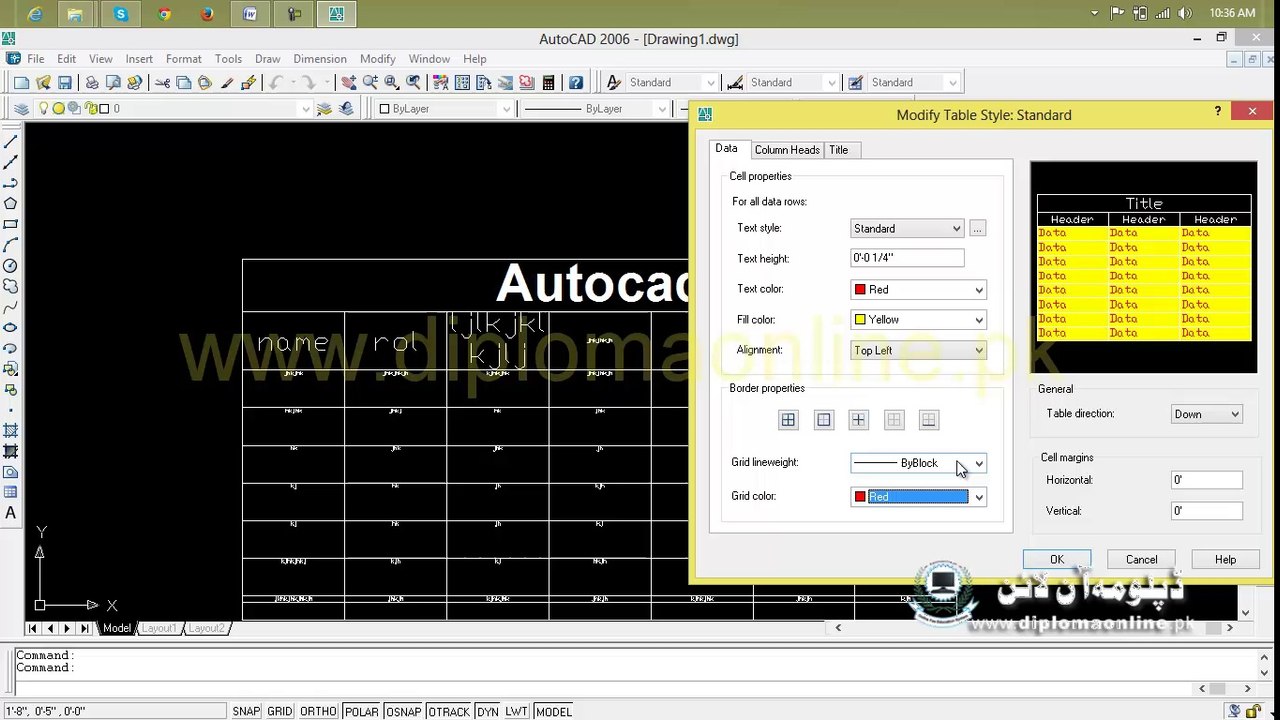
Task: Select the Line draw tool
Action: [11, 142]
